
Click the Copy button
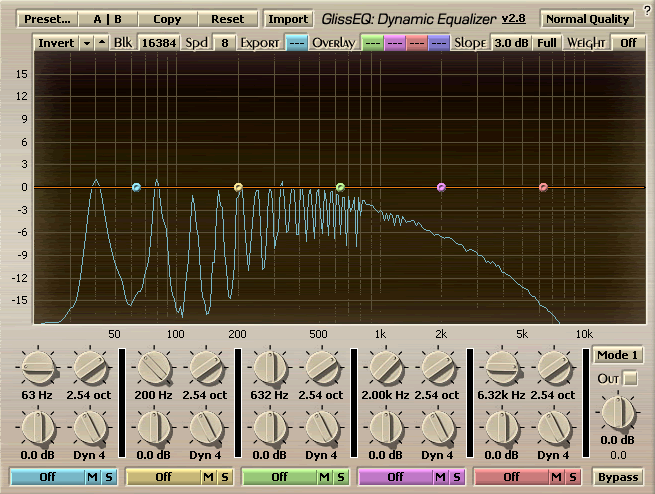tap(167, 19)
